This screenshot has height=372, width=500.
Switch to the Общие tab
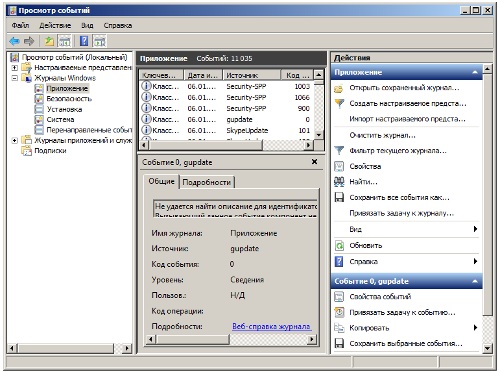pyautogui.click(x=162, y=181)
